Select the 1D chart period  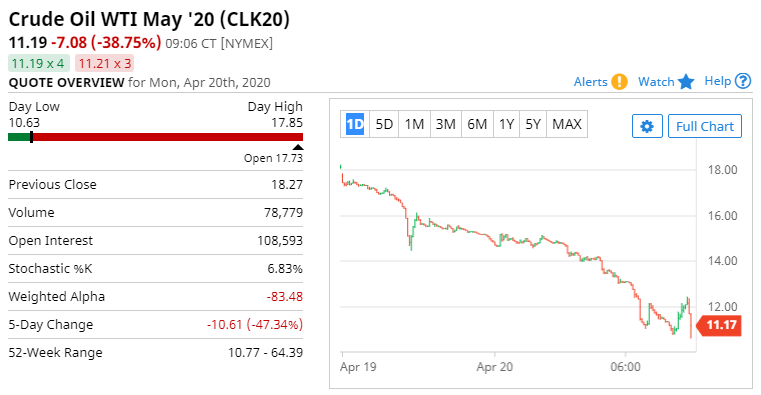coord(355,124)
